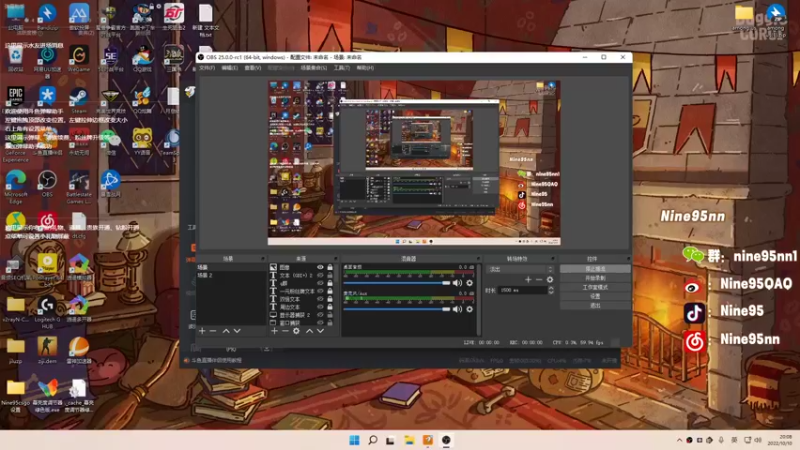800x450 pixels.
Task: Open transition properties gear icon
Action: [x=549, y=280]
